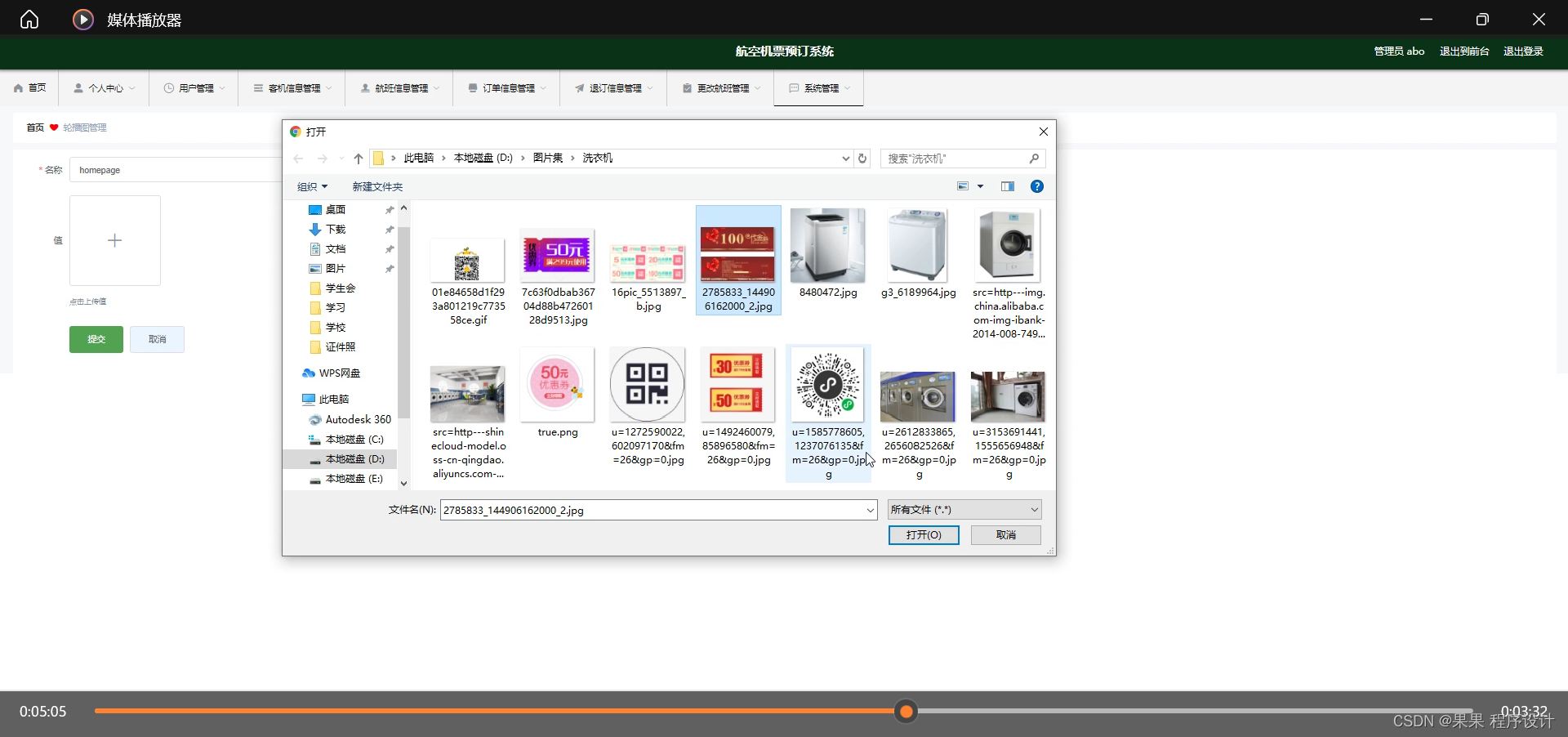Viewport: 1568px width, 737px height.
Task: Open the 桌面 desktop quick access folder
Action: pyautogui.click(x=336, y=210)
